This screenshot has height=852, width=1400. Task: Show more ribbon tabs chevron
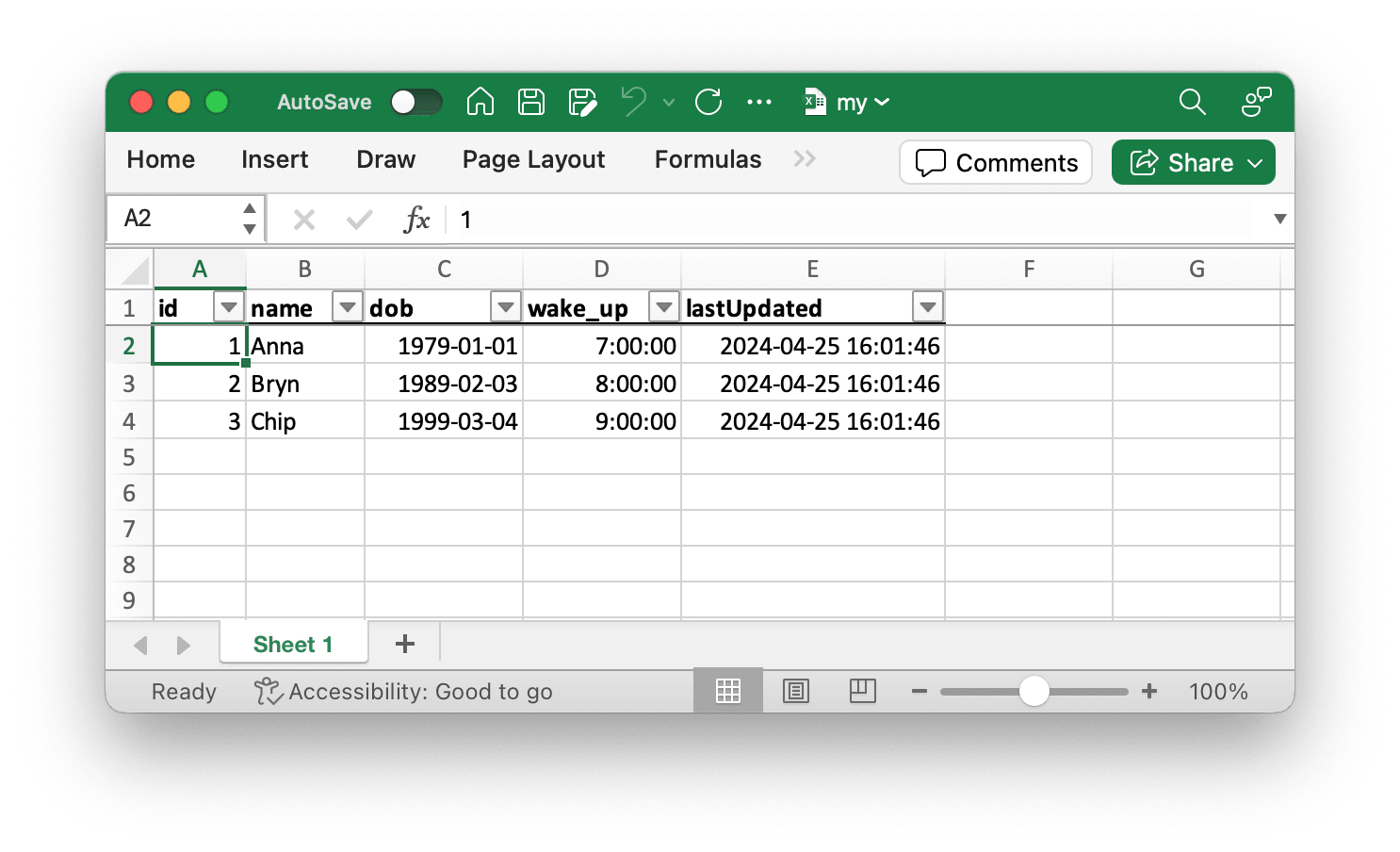pos(805,159)
